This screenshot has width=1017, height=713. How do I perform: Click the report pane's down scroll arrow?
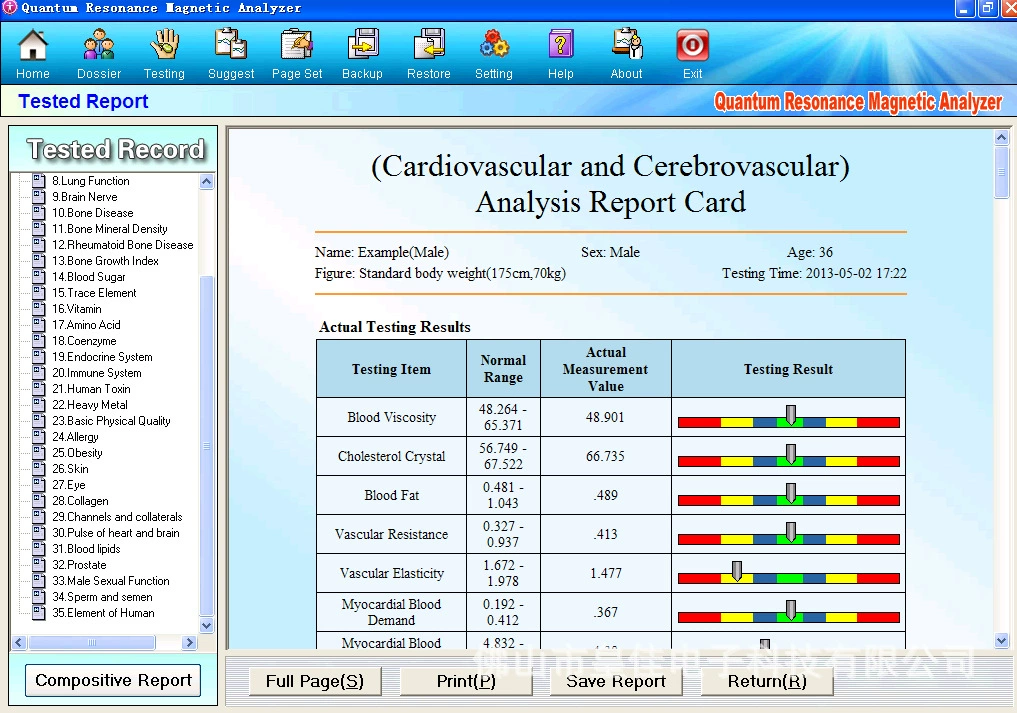coord(1001,640)
